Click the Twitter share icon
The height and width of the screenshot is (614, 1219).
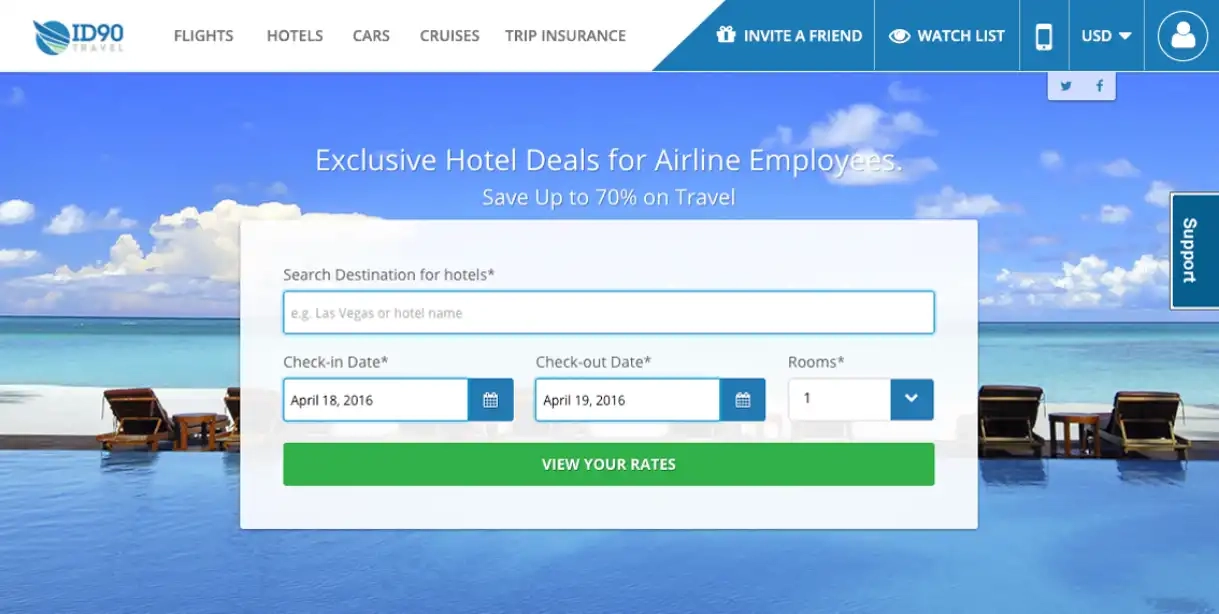[1066, 86]
